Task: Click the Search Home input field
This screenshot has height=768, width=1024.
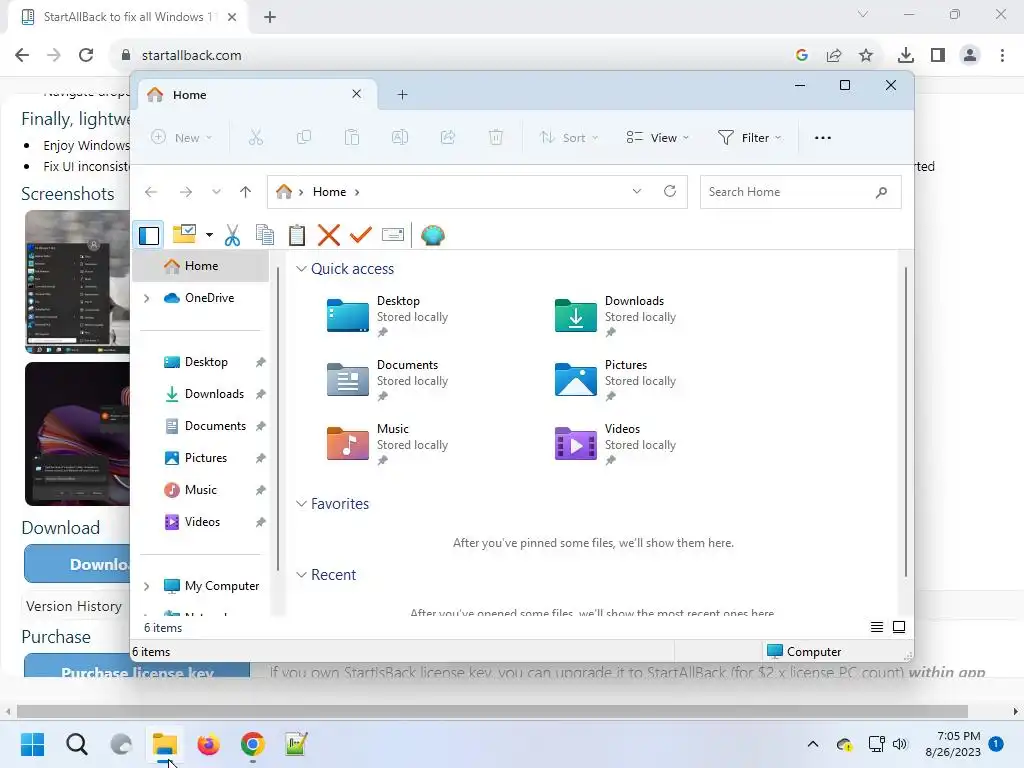Action: point(800,192)
